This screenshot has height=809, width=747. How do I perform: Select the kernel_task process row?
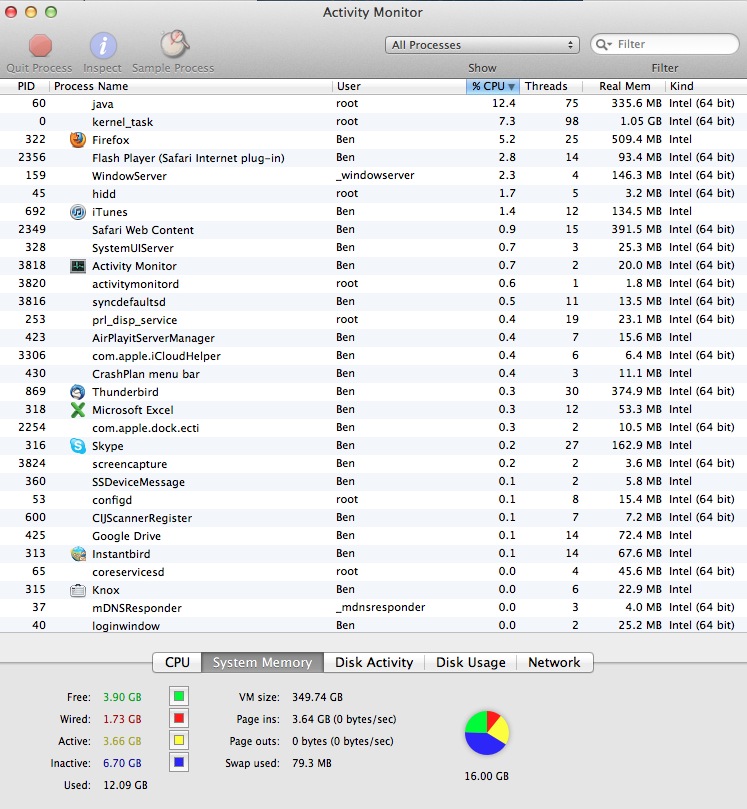(374, 121)
